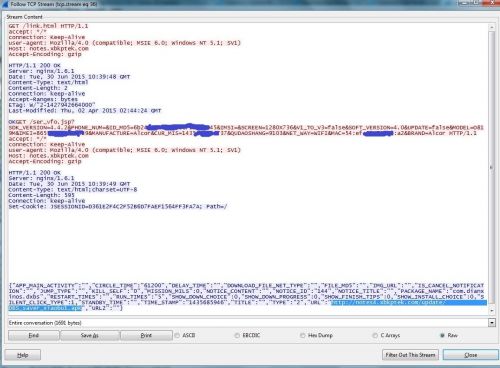Image resolution: width=500 pixels, height=368 pixels.
Task: Click the 'Content-Length: 595' header line
Action: pos(41,195)
